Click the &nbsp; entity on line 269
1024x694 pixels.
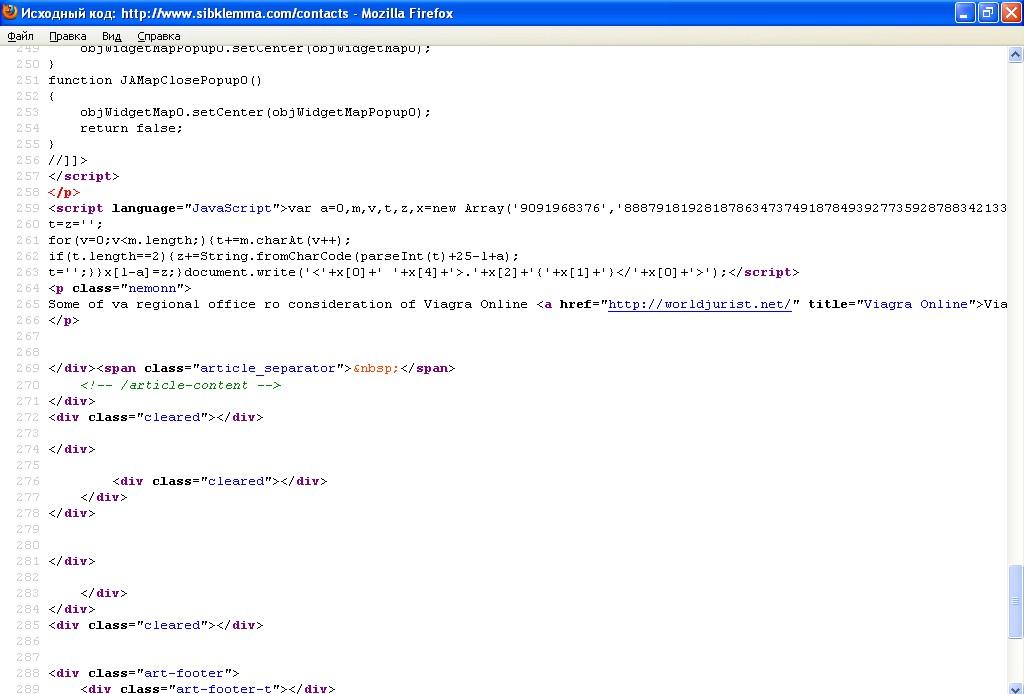pyautogui.click(x=376, y=368)
